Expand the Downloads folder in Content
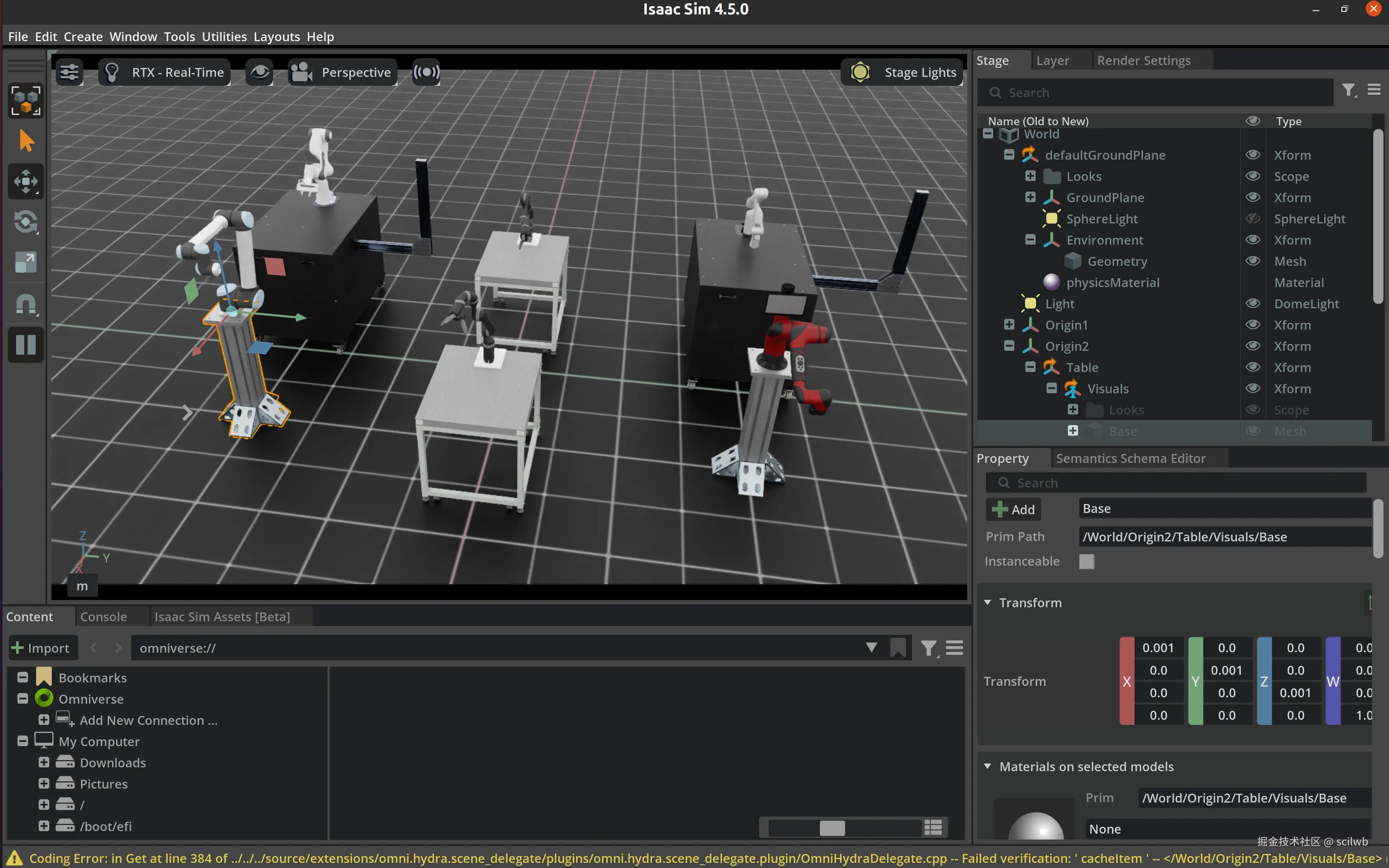This screenshot has height=868, width=1389. click(44, 762)
